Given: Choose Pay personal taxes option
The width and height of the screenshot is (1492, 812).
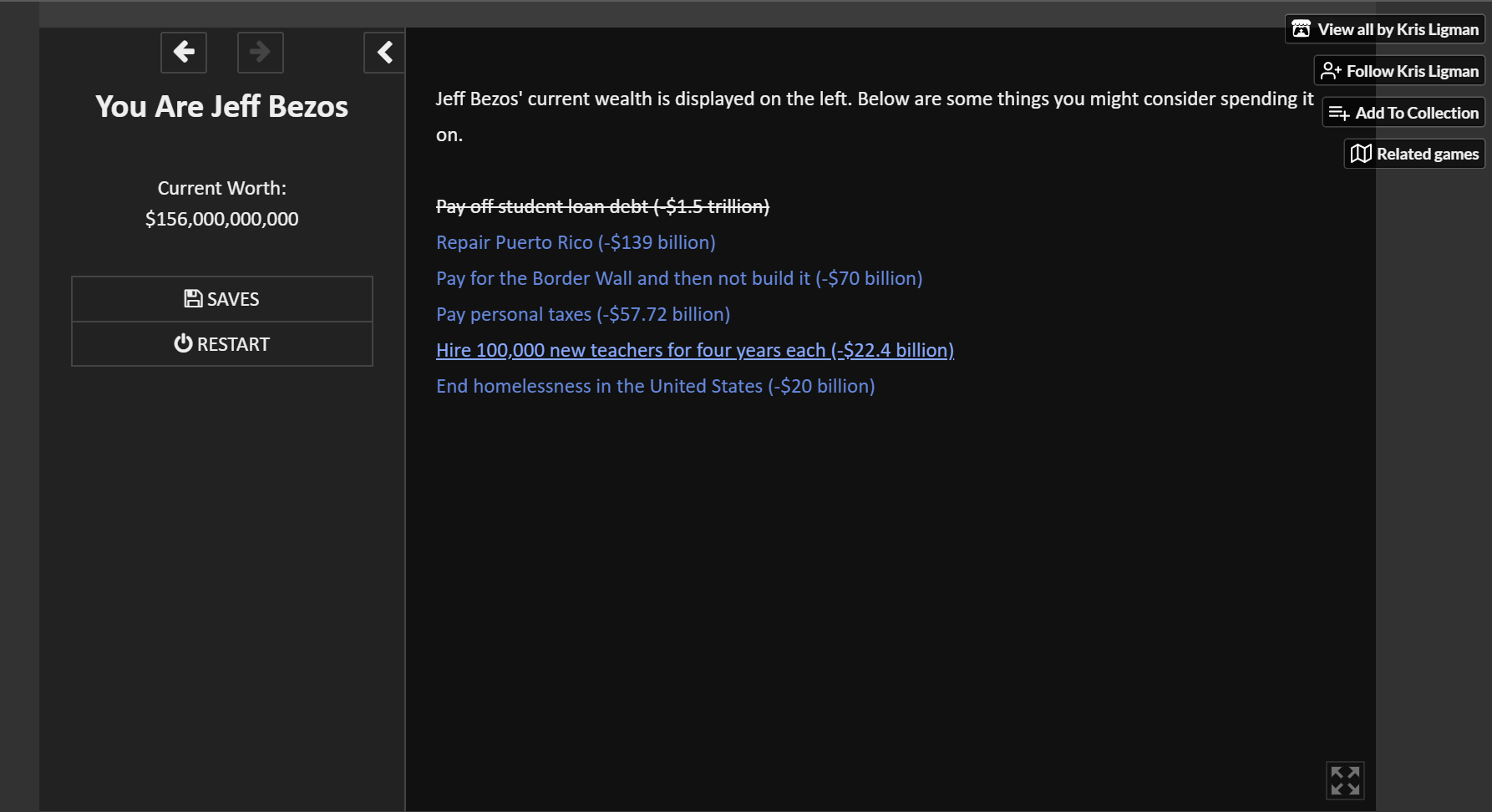Looking at the screenshot, I should (x=583, y=314).
